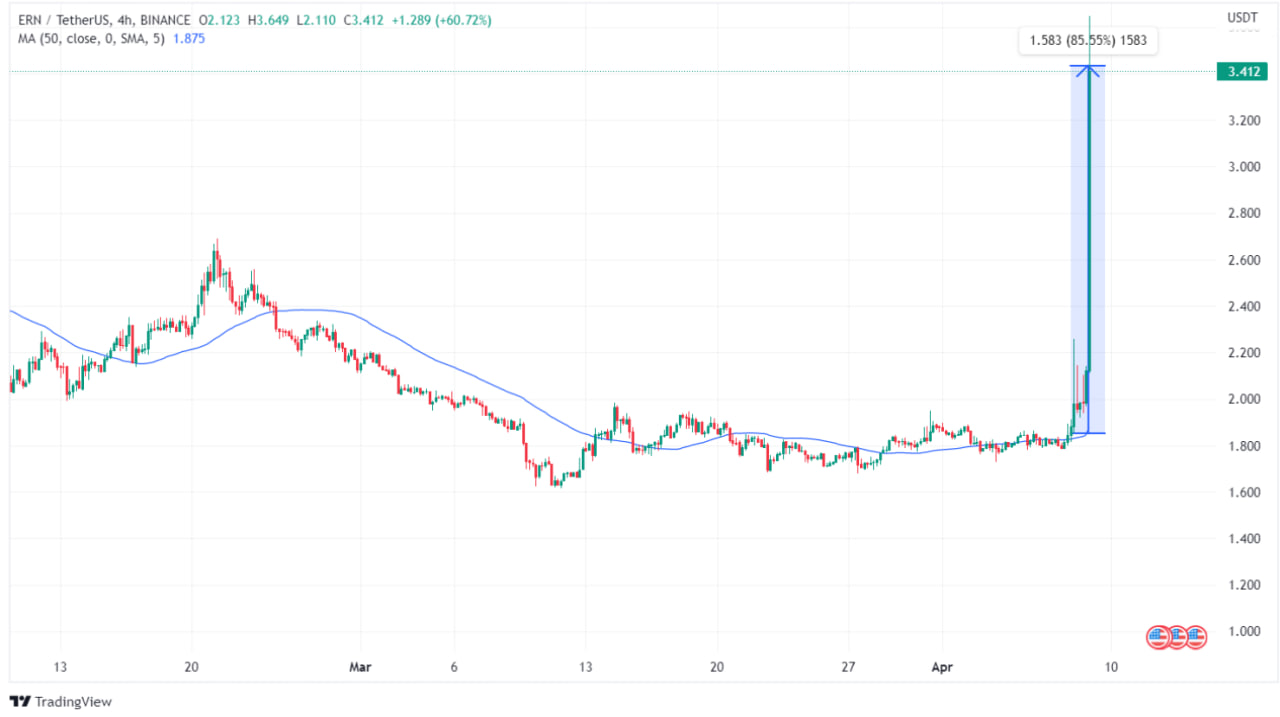Click the Mar label on the time axis

click(x=359, y=667)
